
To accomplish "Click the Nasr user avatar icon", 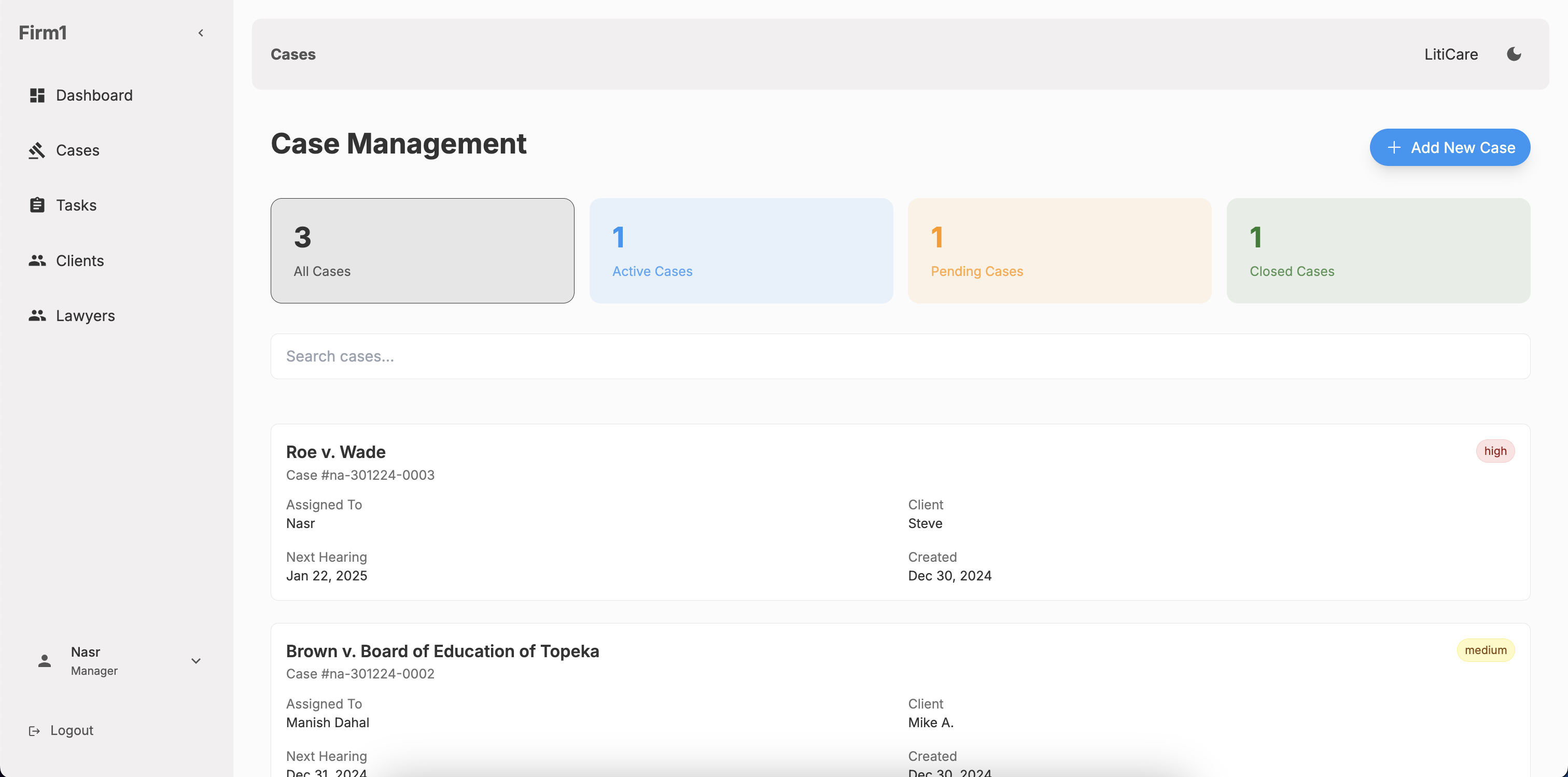I will [45, 661].
